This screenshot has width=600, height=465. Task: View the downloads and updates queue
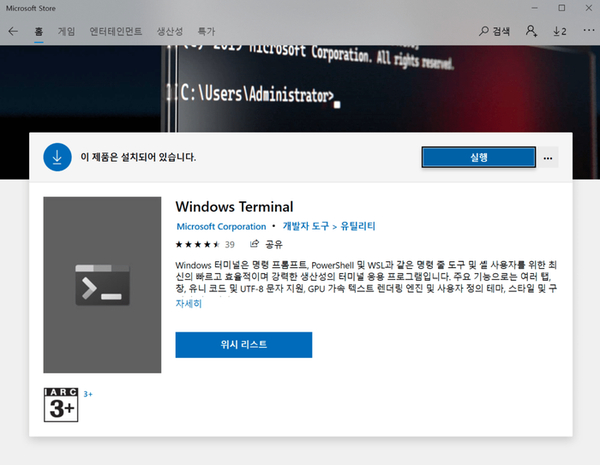coord(559,31)
